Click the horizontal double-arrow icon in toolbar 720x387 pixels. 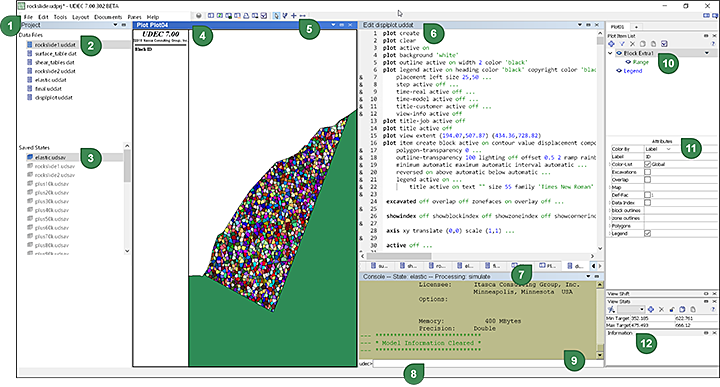(x=302, y=16)
